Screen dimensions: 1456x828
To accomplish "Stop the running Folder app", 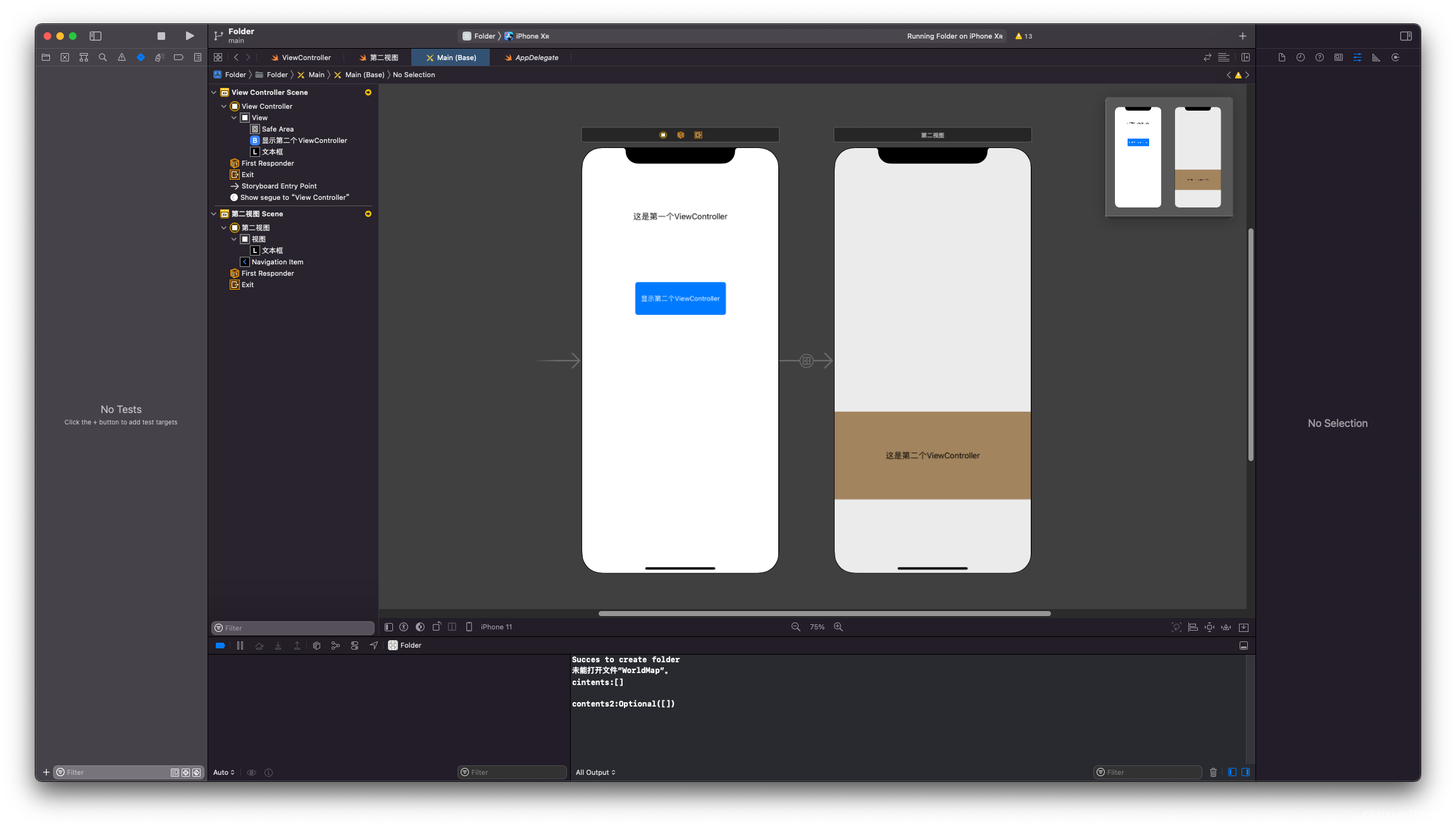I will click(x=161, y=36).
